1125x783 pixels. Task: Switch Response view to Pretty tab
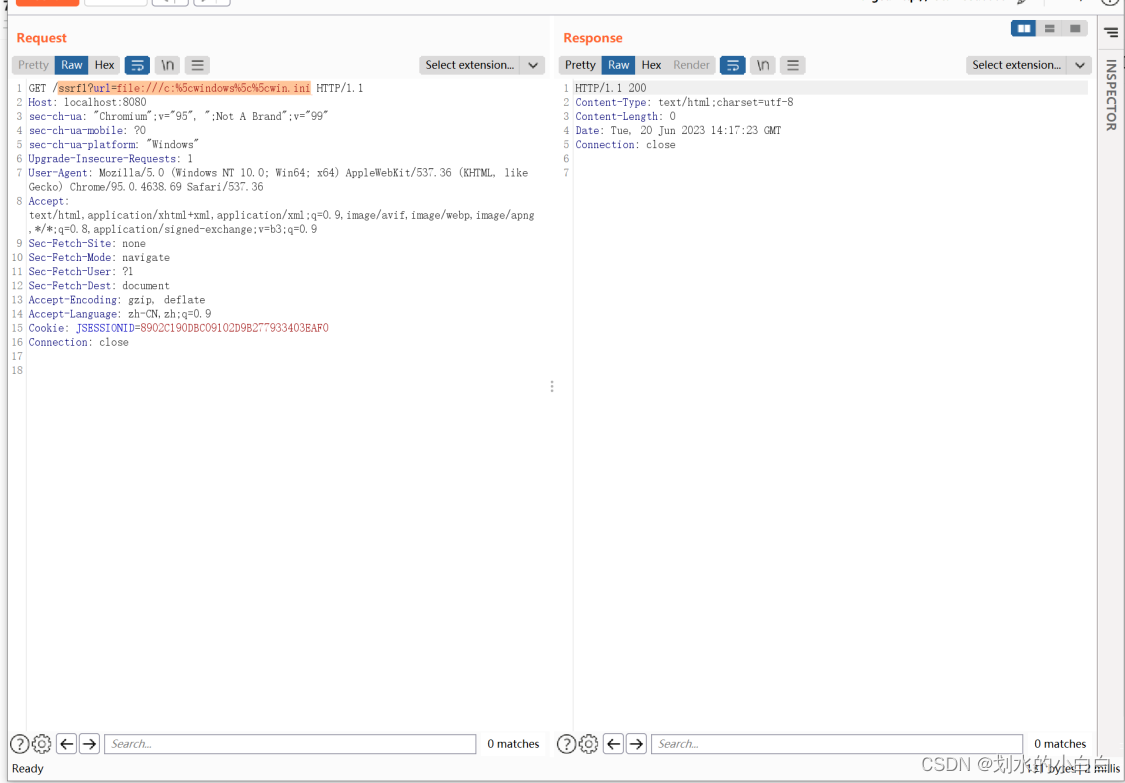pyautogui.click(x=580, y=65)
